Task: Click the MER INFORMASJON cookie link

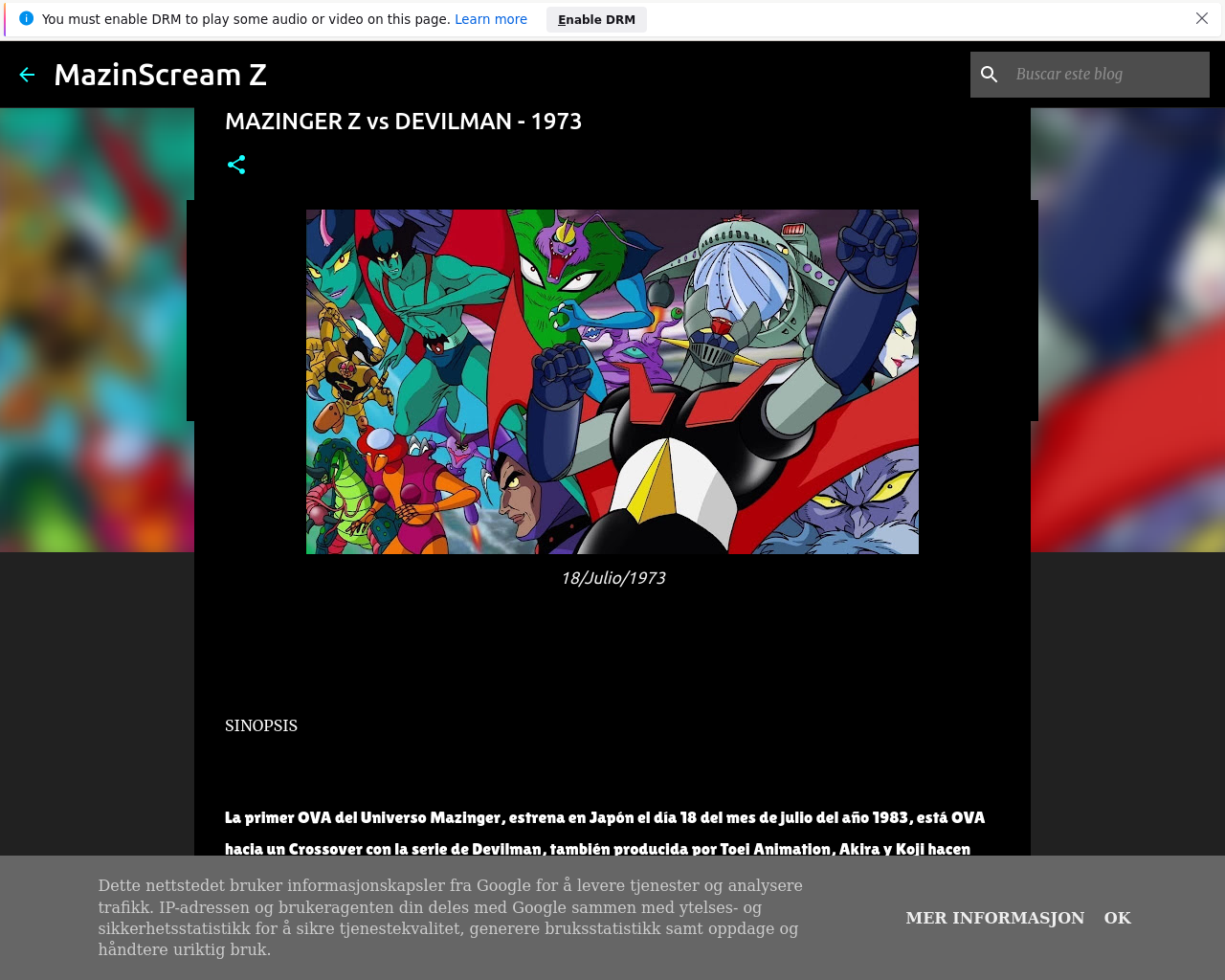Action: click(x=995, y=918)
